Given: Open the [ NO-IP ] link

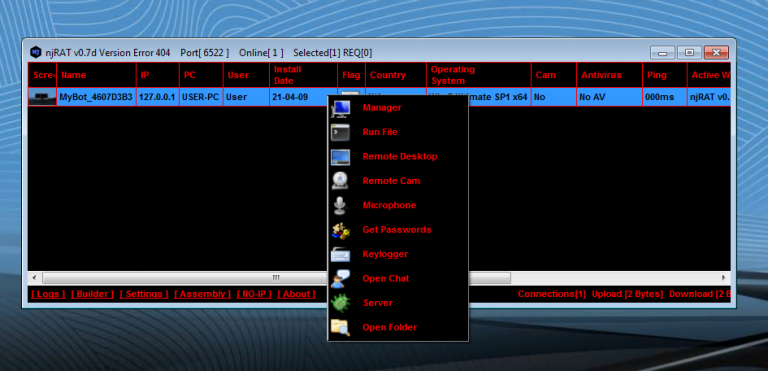Looking at the screenshot, I should coord(254,294).
